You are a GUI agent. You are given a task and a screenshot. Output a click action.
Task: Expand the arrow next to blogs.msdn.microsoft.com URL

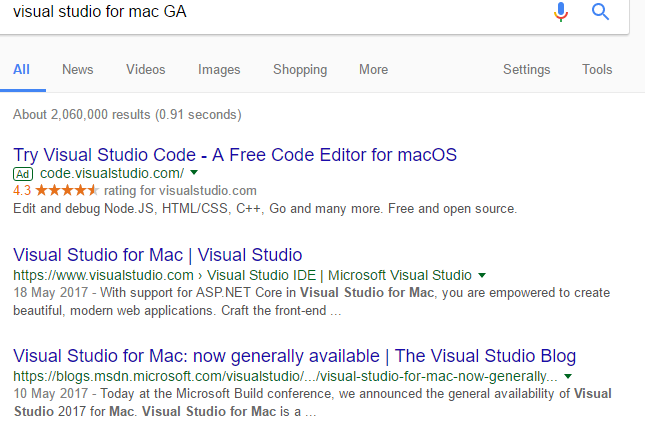[x=568, y=376]
